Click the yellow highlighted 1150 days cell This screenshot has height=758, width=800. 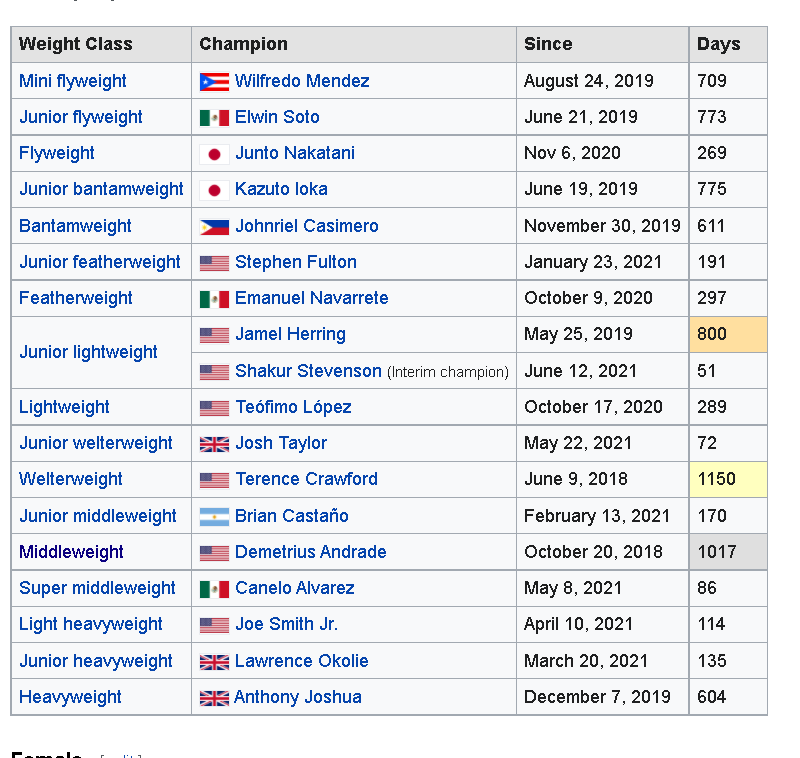[727, 479]
